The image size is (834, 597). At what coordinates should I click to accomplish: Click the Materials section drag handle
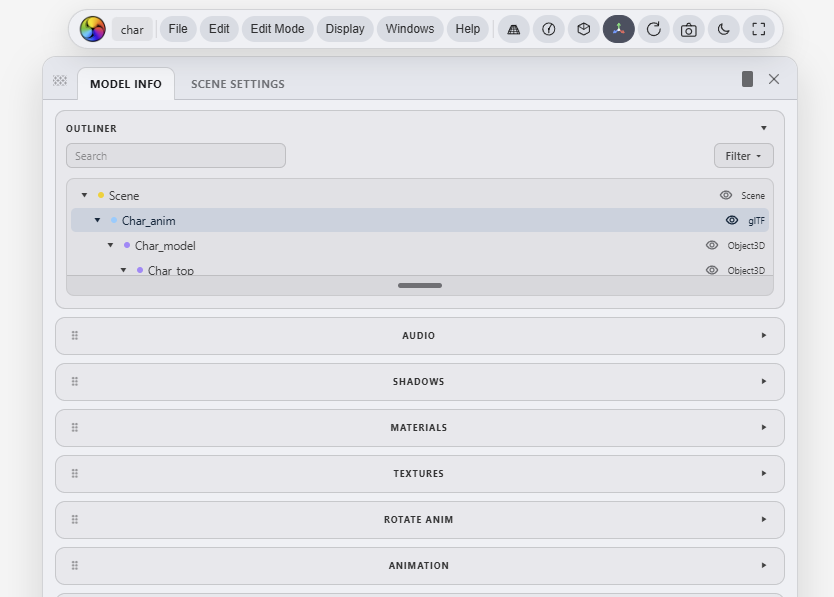click(x=75, y=428)
